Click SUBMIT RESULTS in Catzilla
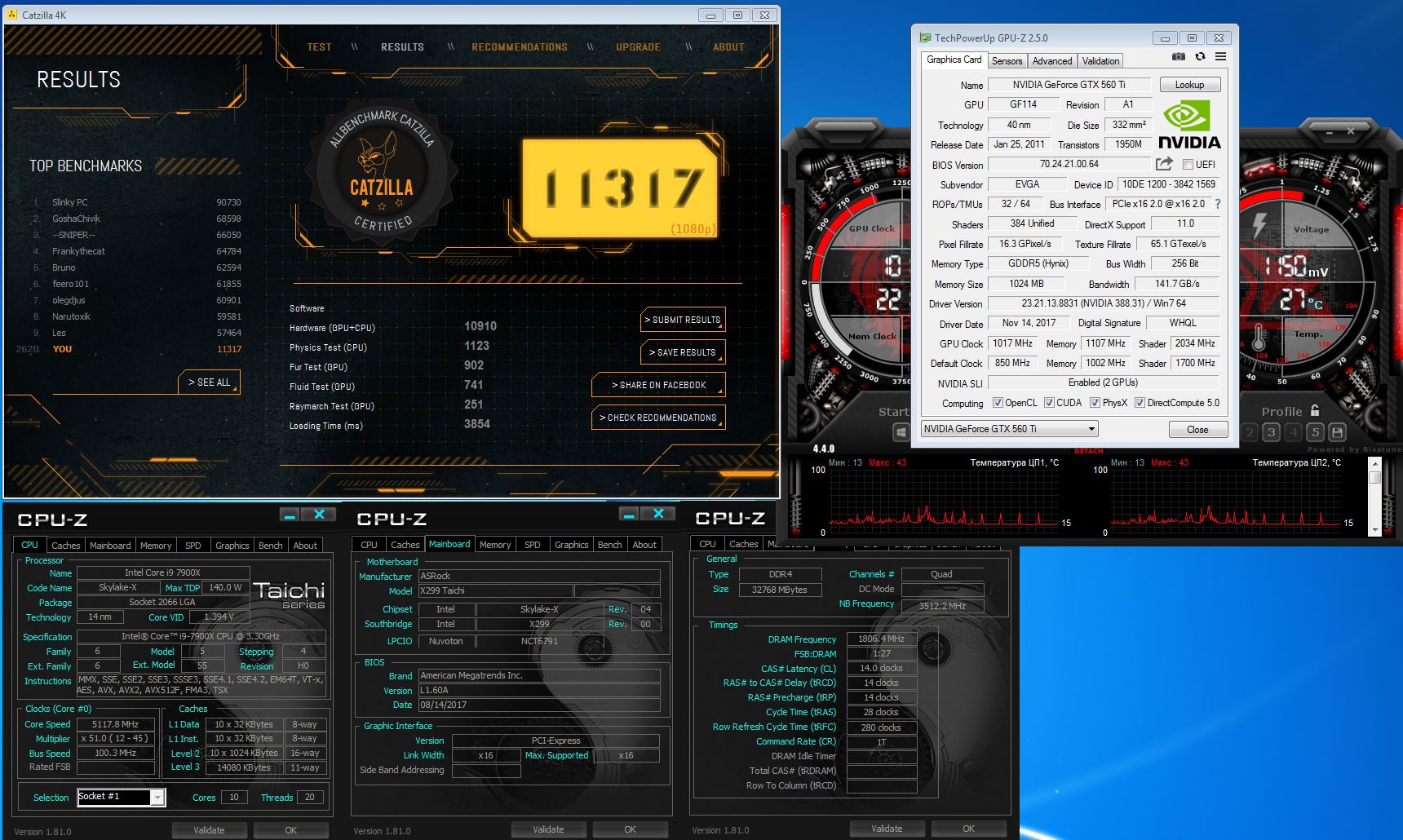The image size is (1403, 840). pyautogui.click(x=683, y=320)
